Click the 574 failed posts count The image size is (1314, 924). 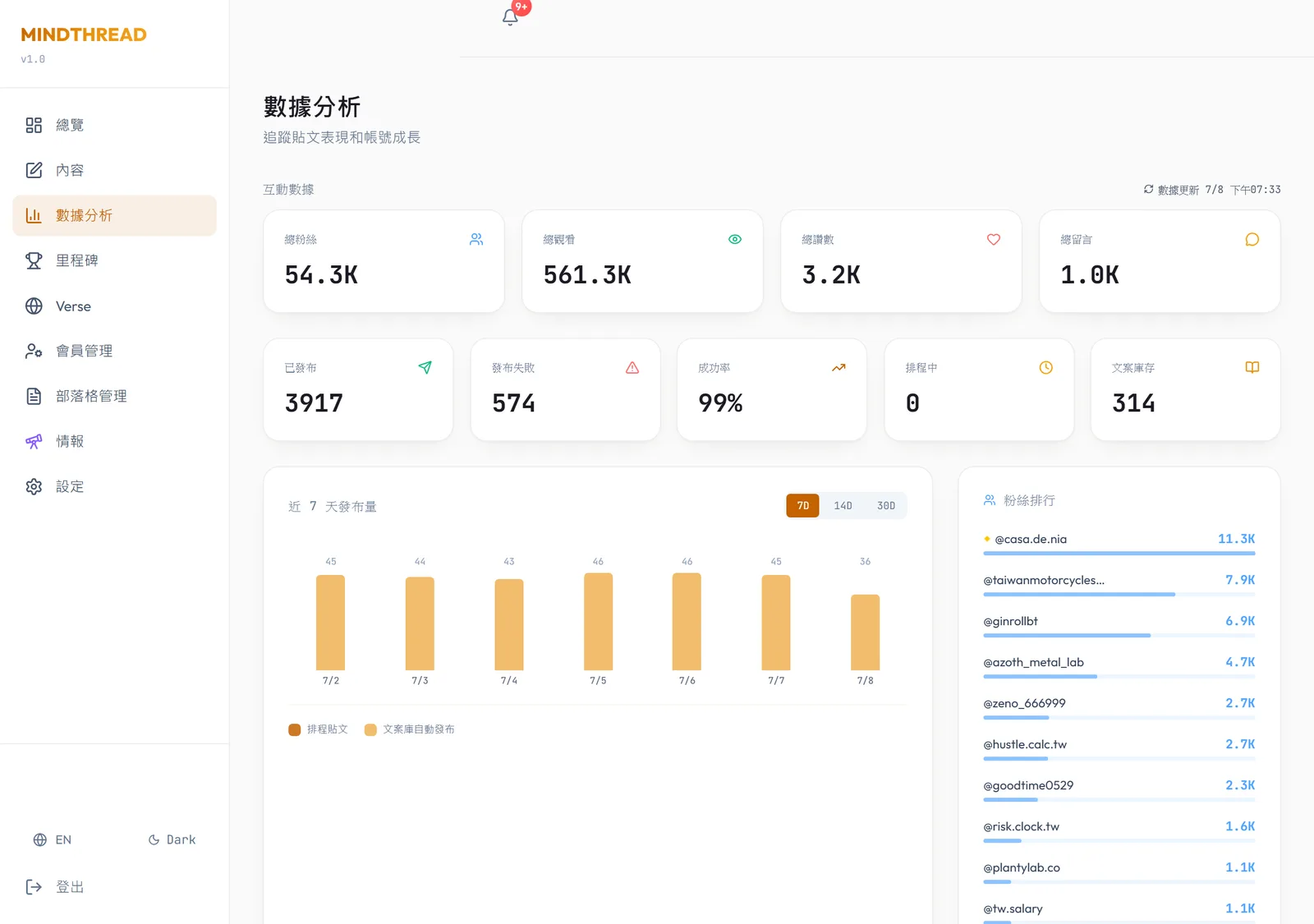pos(513,403)
